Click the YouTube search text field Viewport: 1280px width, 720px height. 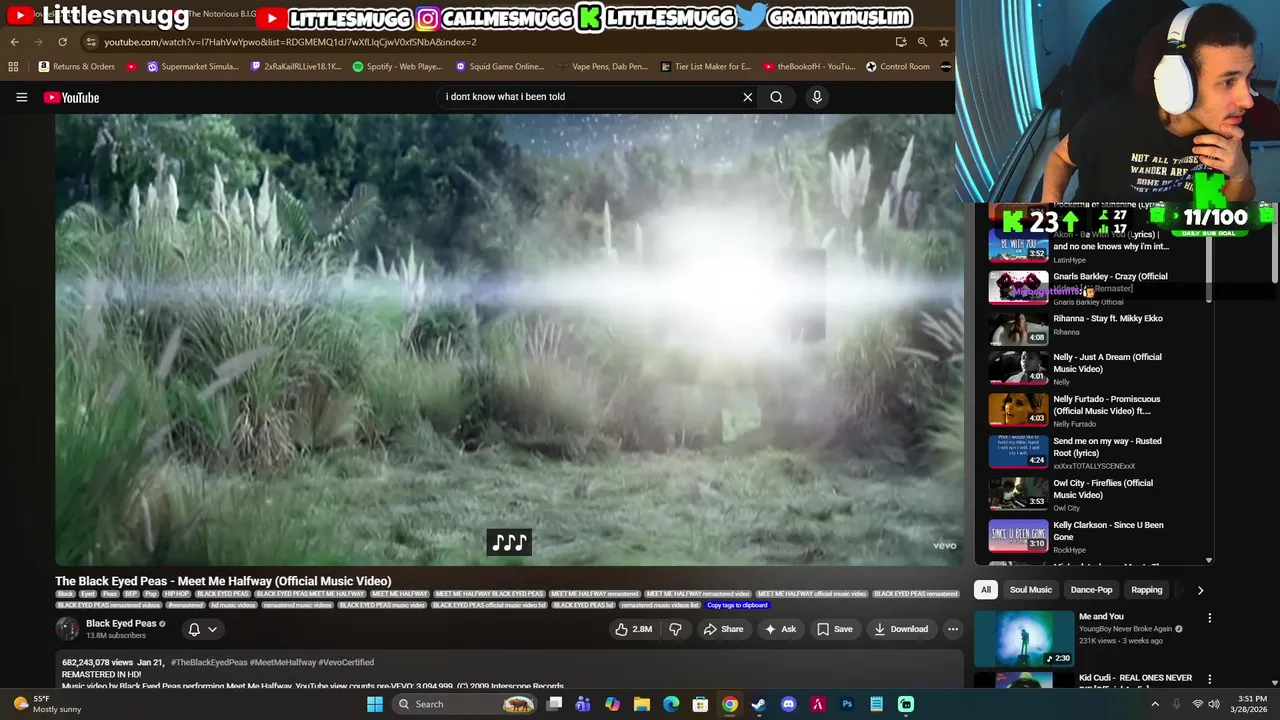pyautogui.click(x=590, y=97)
